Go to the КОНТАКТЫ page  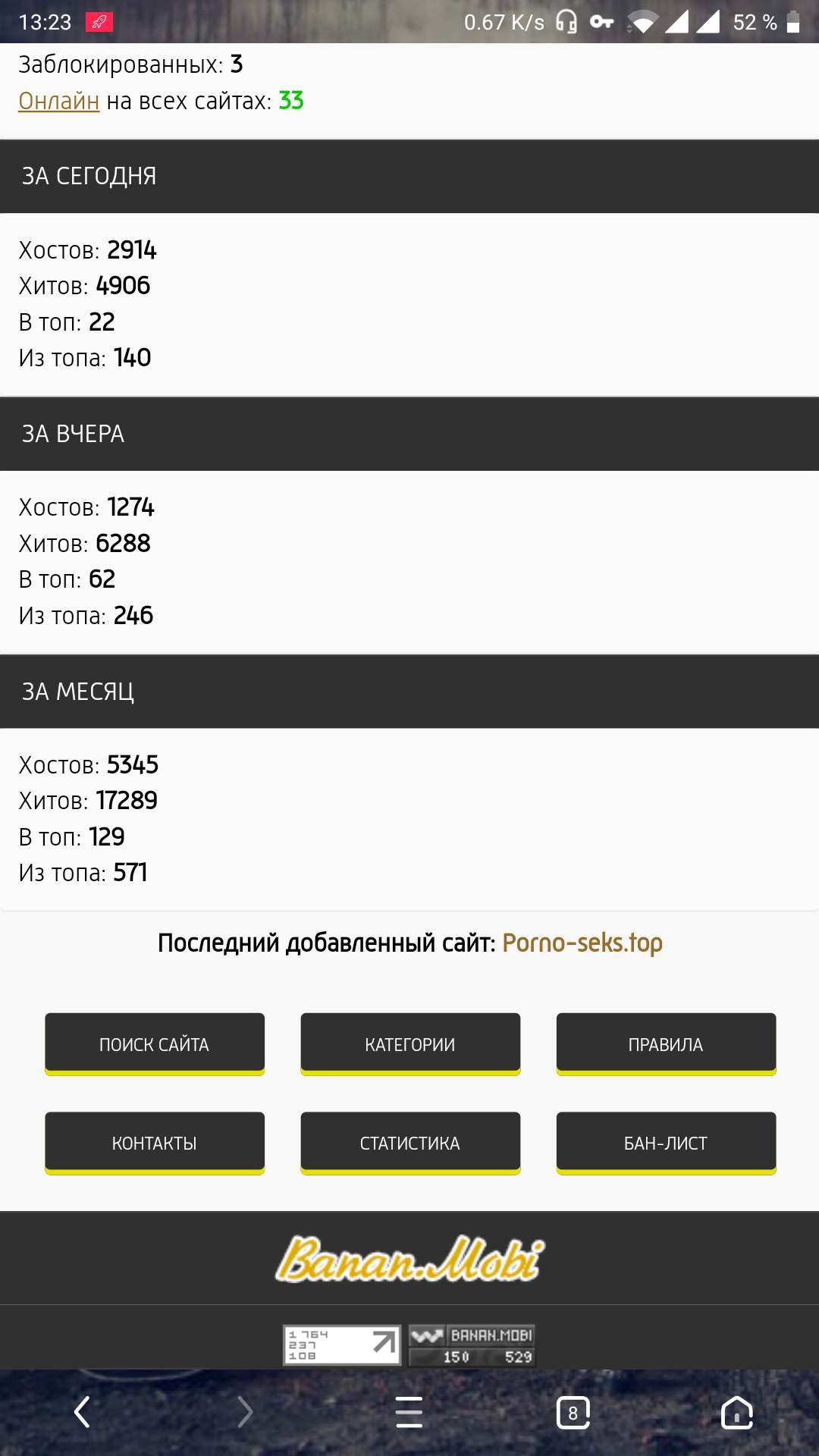[x=155, y=1143]
